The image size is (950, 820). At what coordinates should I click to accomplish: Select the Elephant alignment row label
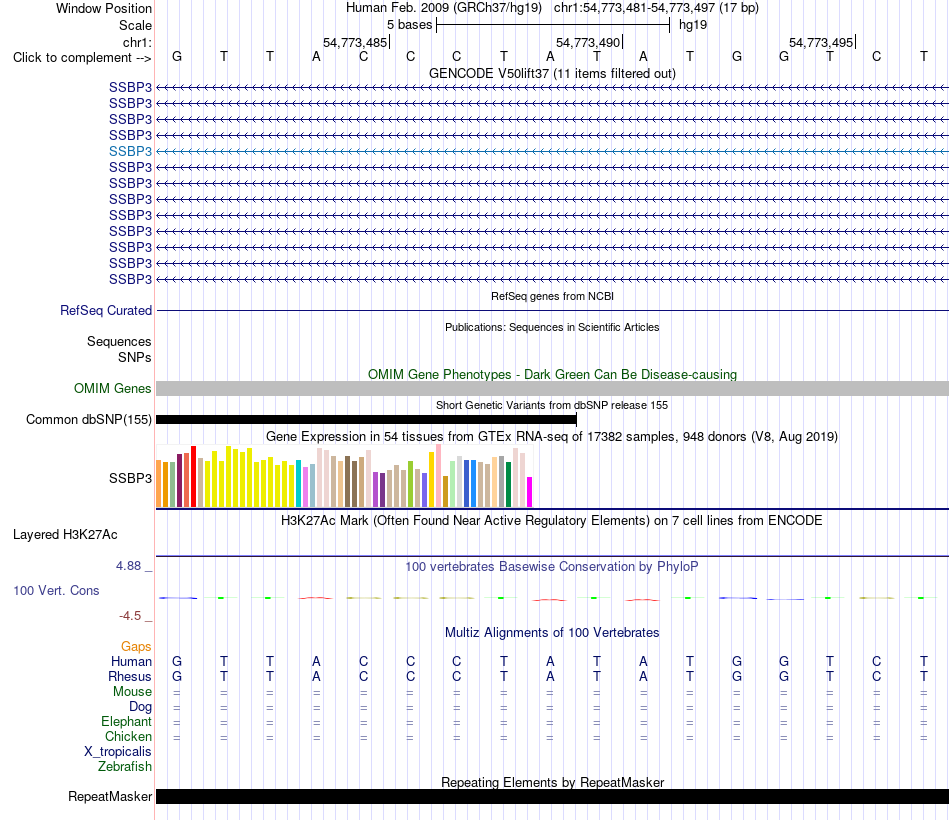coord(126,721)
